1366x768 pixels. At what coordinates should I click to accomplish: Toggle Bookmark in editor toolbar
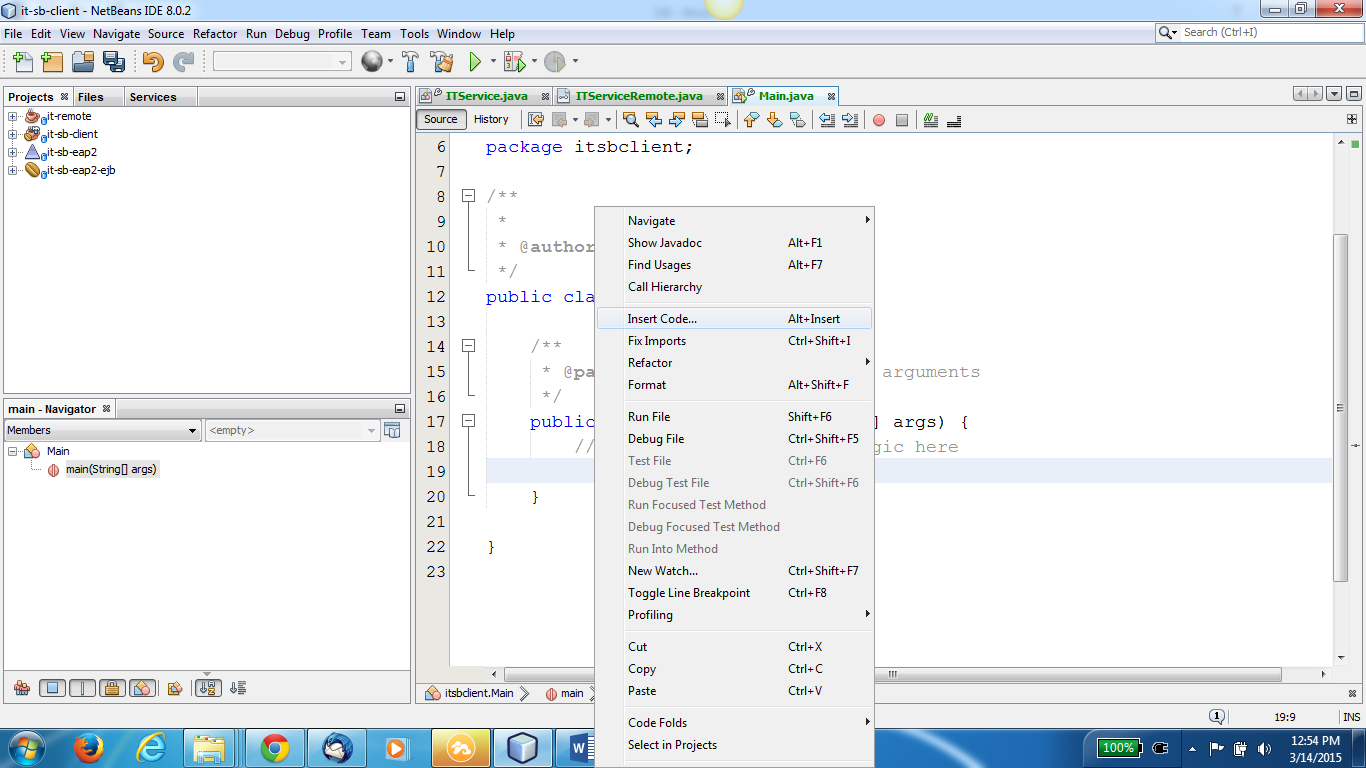tap(797, 120)
